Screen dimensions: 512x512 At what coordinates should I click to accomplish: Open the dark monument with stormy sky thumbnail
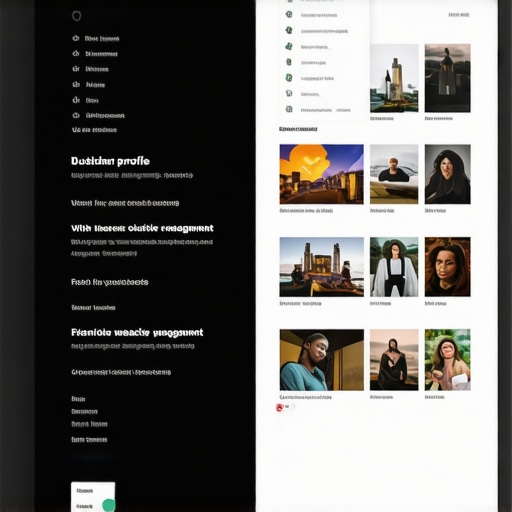(447, 78)
